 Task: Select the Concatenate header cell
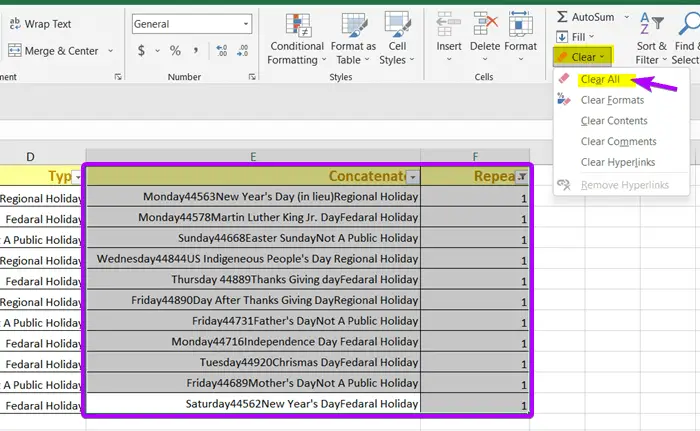[253, 176]
